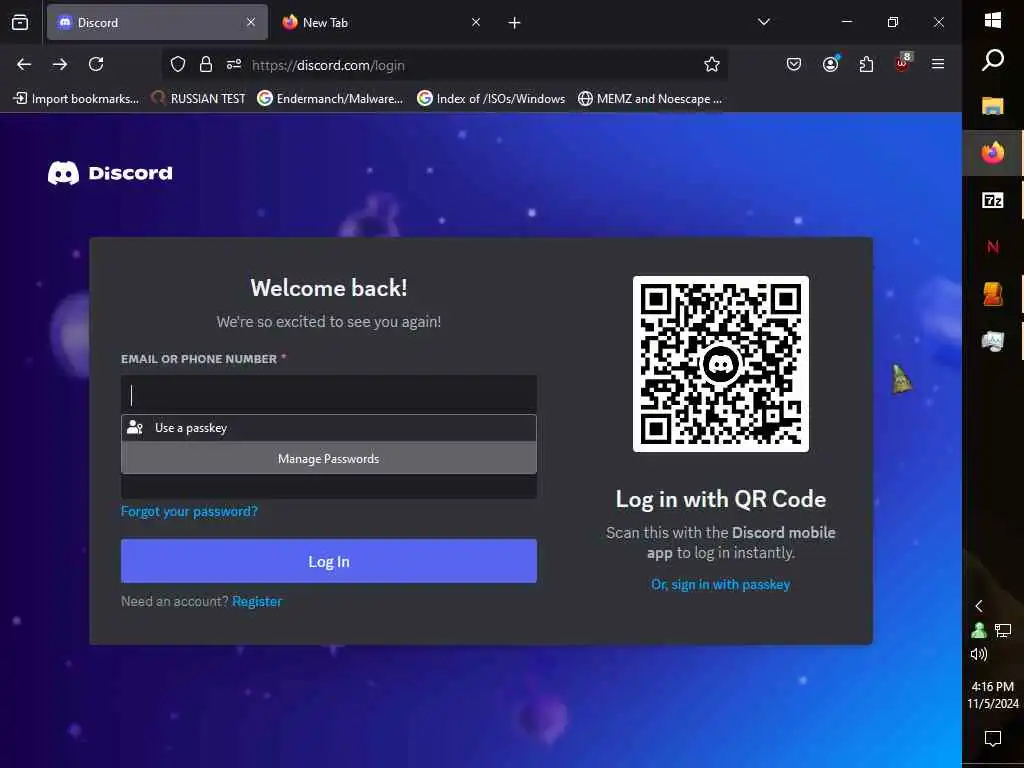Select Manage Passwords option
This screenshot has height=768, width=1024.
328,458
